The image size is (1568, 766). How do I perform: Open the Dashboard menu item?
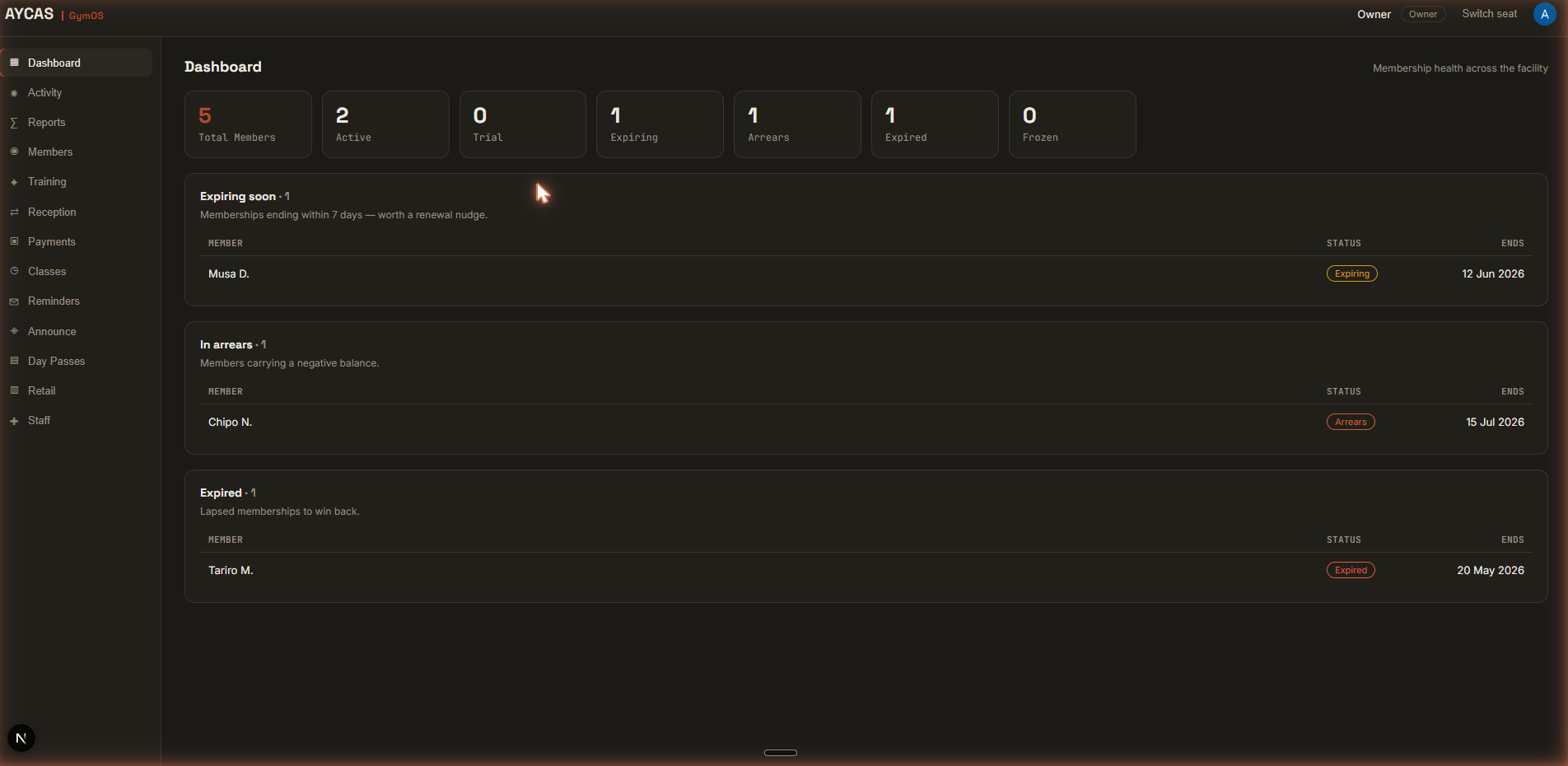[77, 63]
